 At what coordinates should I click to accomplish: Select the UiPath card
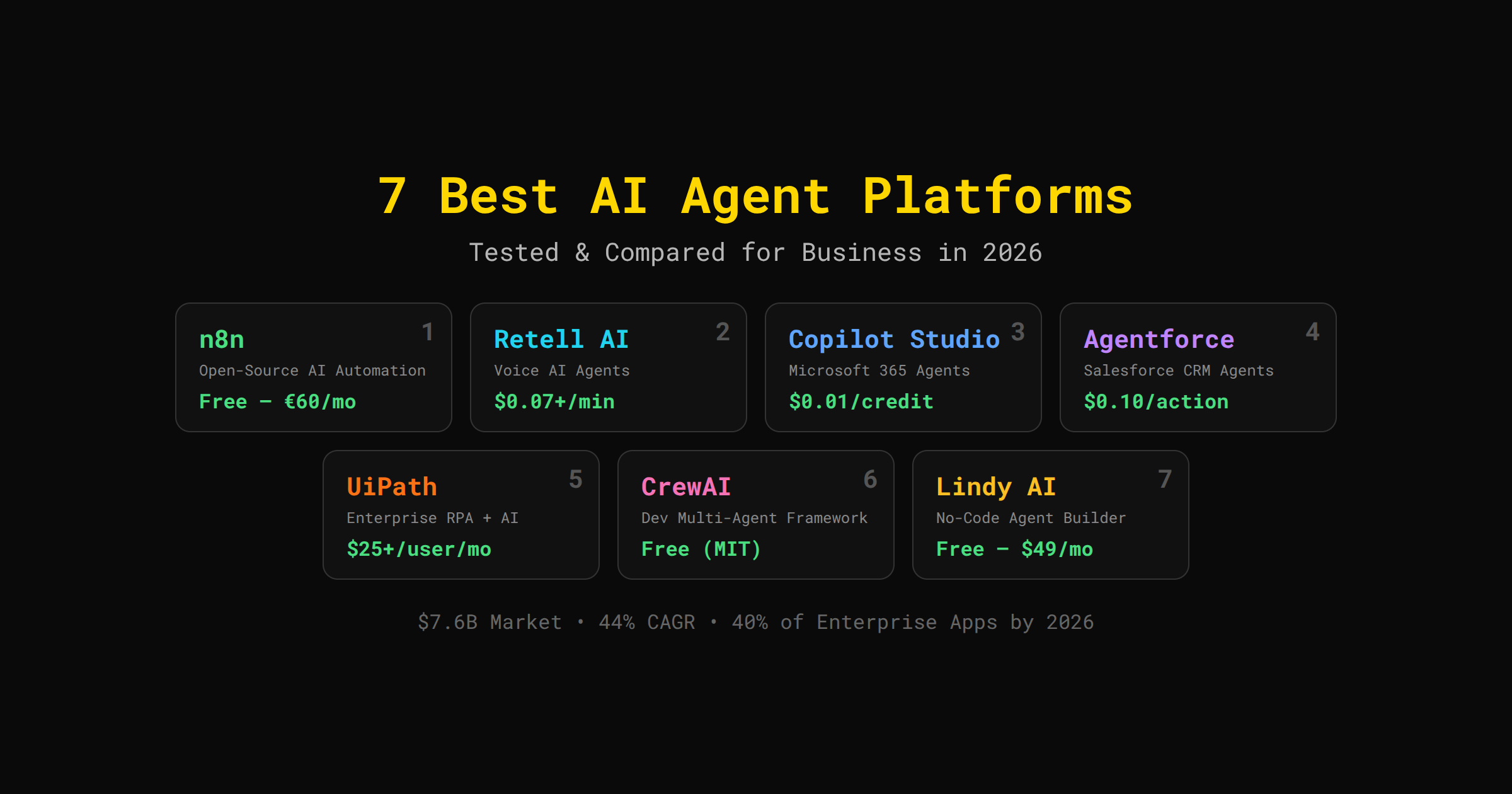click(x=391, y=486)
